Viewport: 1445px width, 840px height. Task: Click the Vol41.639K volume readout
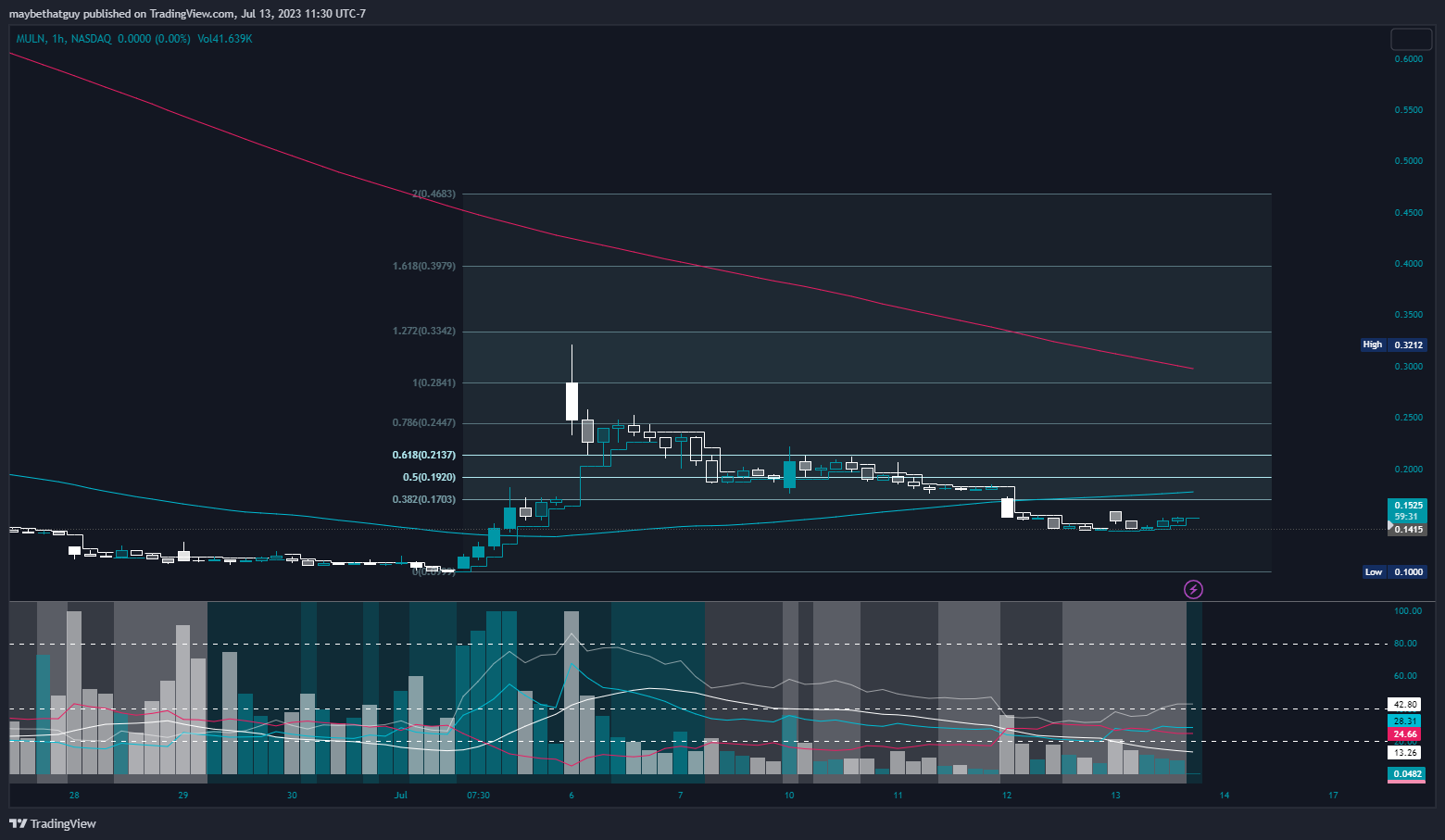pos(224,39)
